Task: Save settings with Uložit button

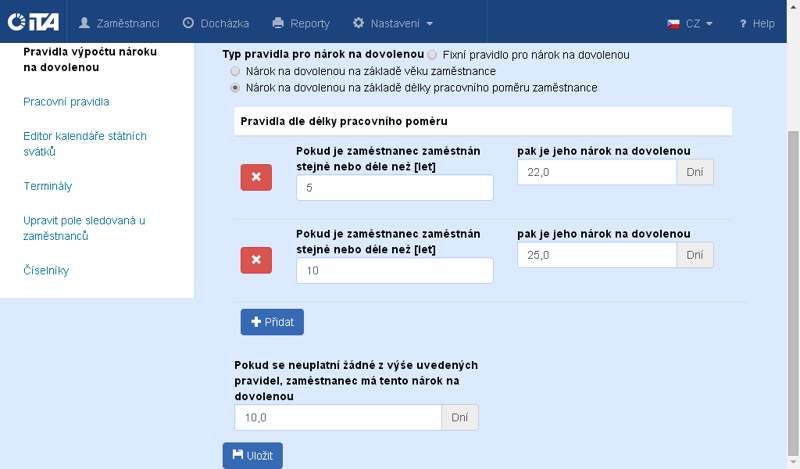Action: click(253, 455)
